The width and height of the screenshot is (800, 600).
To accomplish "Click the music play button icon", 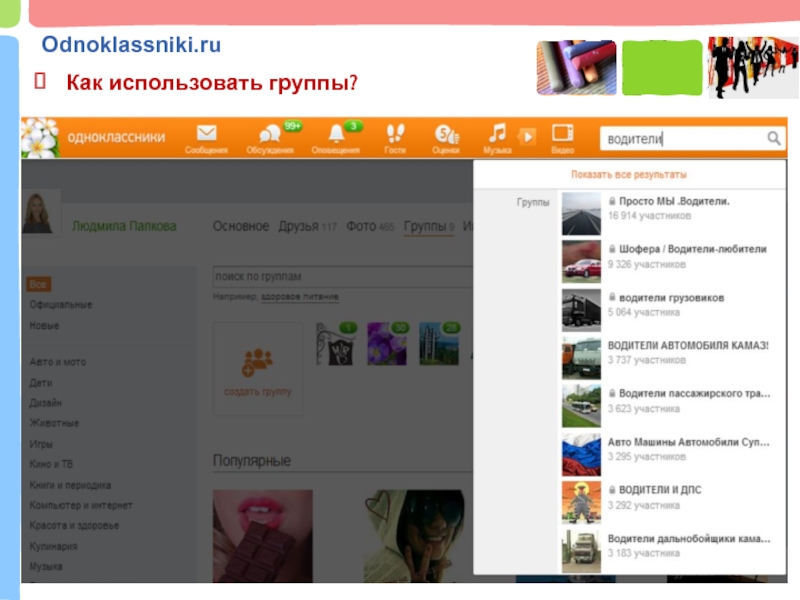I will 527,137.
